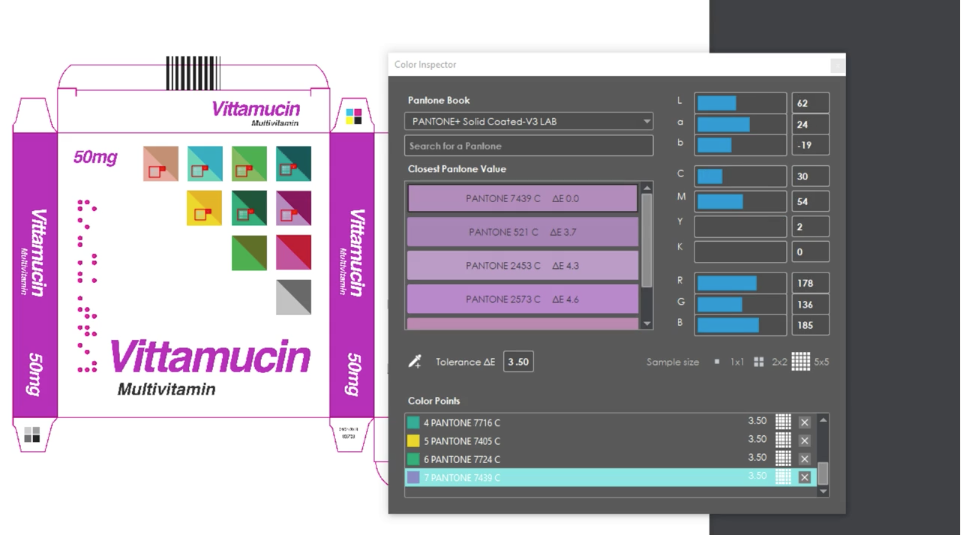Click the yellow swatch color point marker
The width and height of the screenshot is (961, 535).
click(x=202, y=214)
